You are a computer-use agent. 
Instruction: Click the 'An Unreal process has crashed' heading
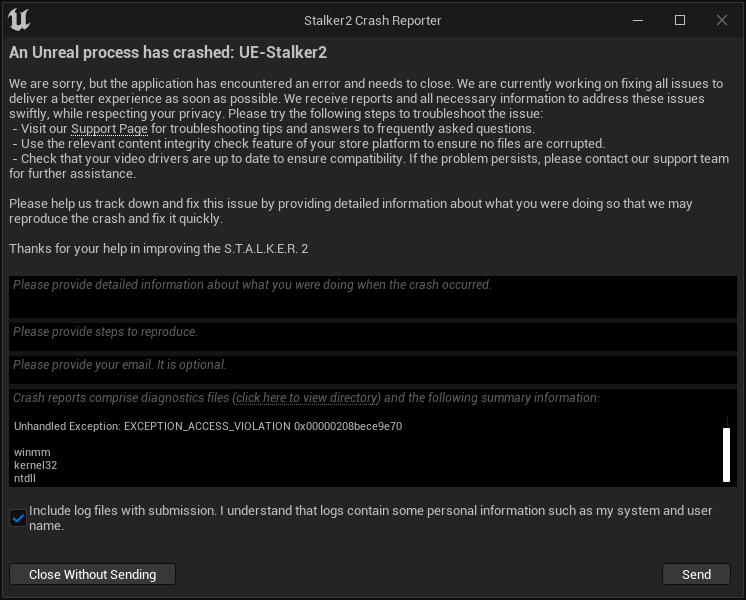pos(168,52)
